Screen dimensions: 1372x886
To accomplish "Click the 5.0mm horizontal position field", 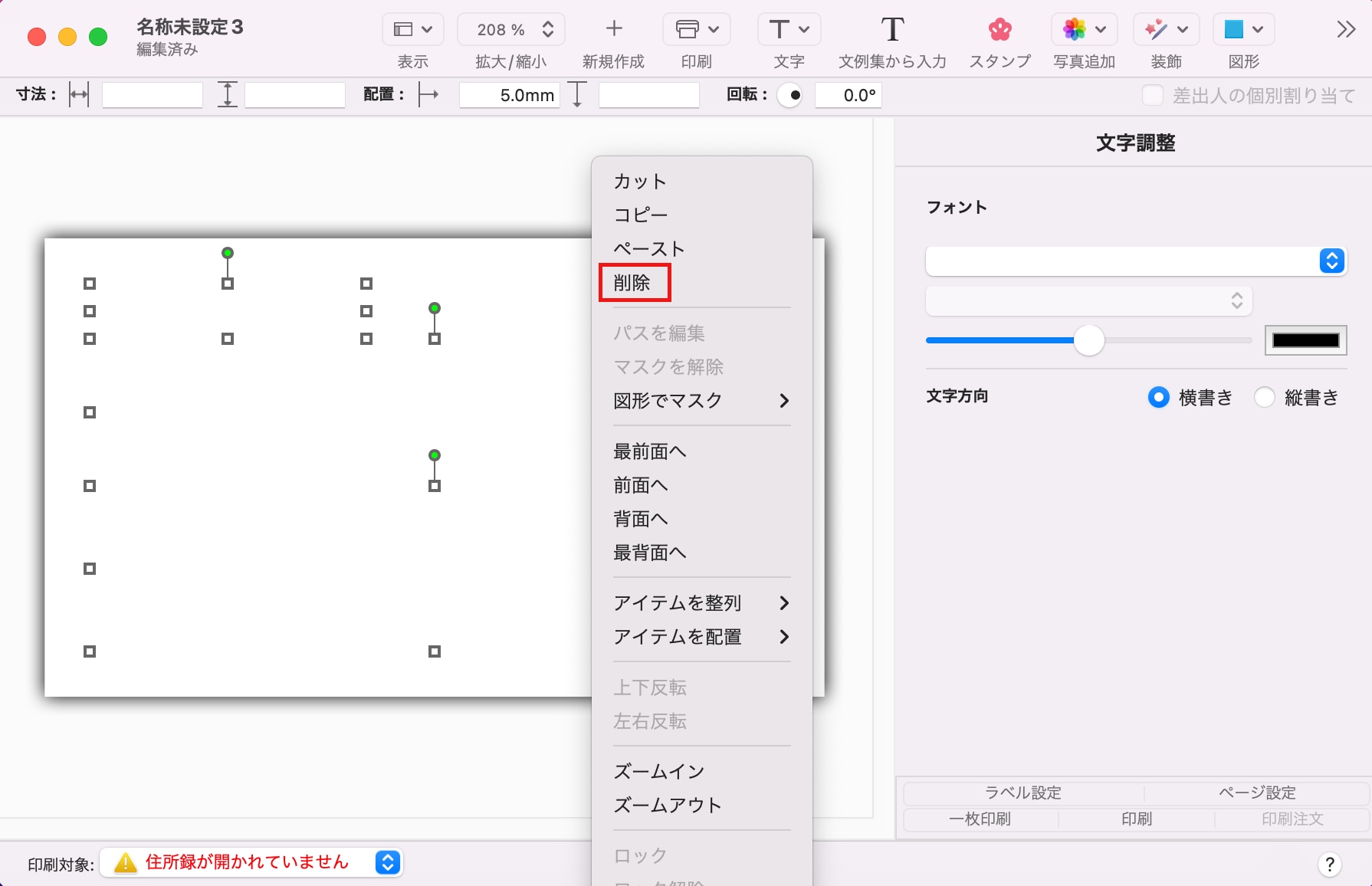I will (510, 95).
